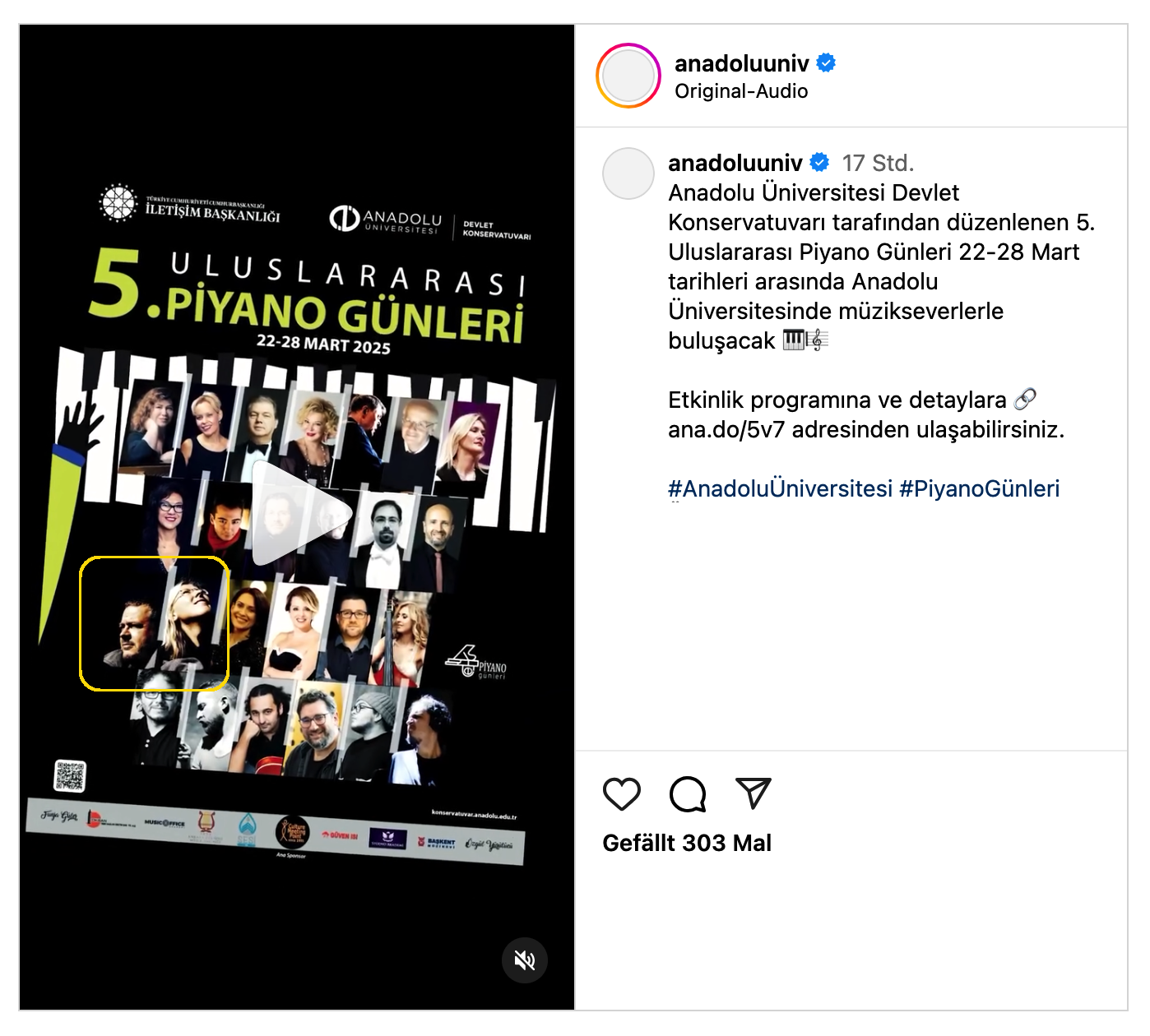Open the #PiyanoGünleri hashtag
The image size is (1150, 1036).
pyautogui.click(x=979, y=488)
